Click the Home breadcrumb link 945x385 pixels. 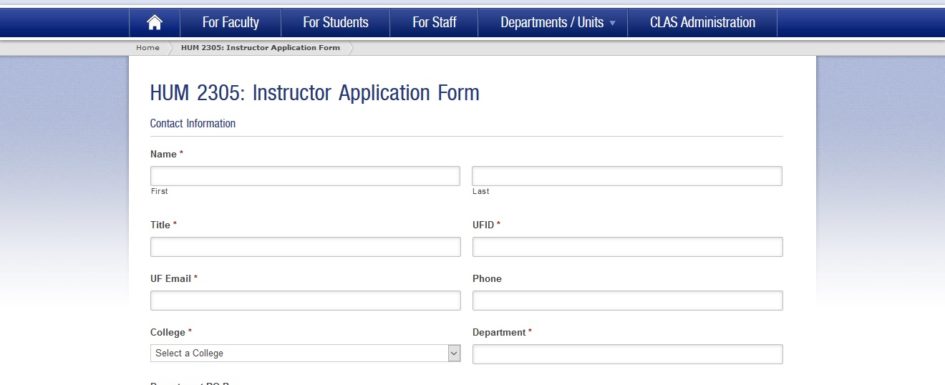(x=148, y=48)
